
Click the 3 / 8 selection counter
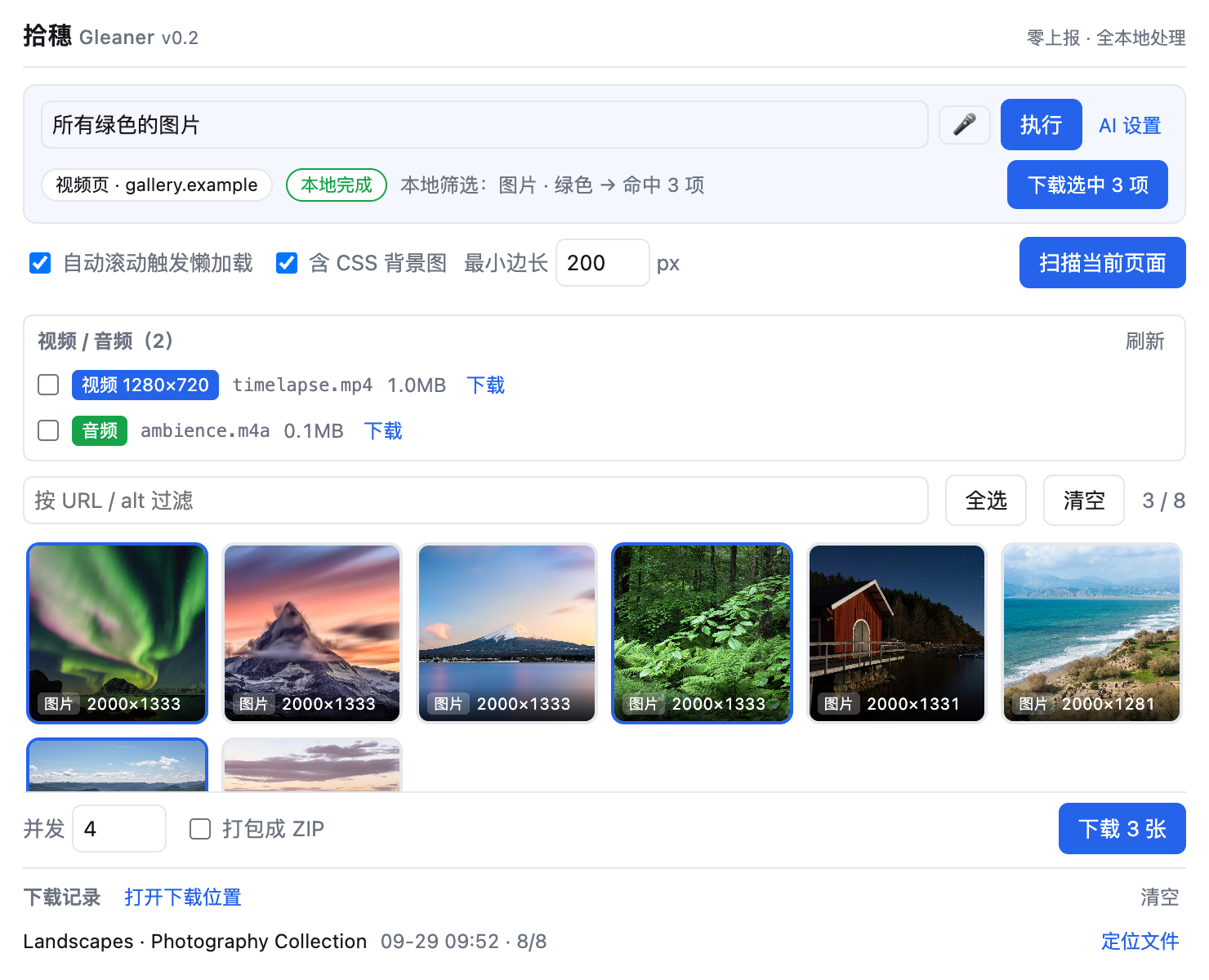tap(1163, 501)
